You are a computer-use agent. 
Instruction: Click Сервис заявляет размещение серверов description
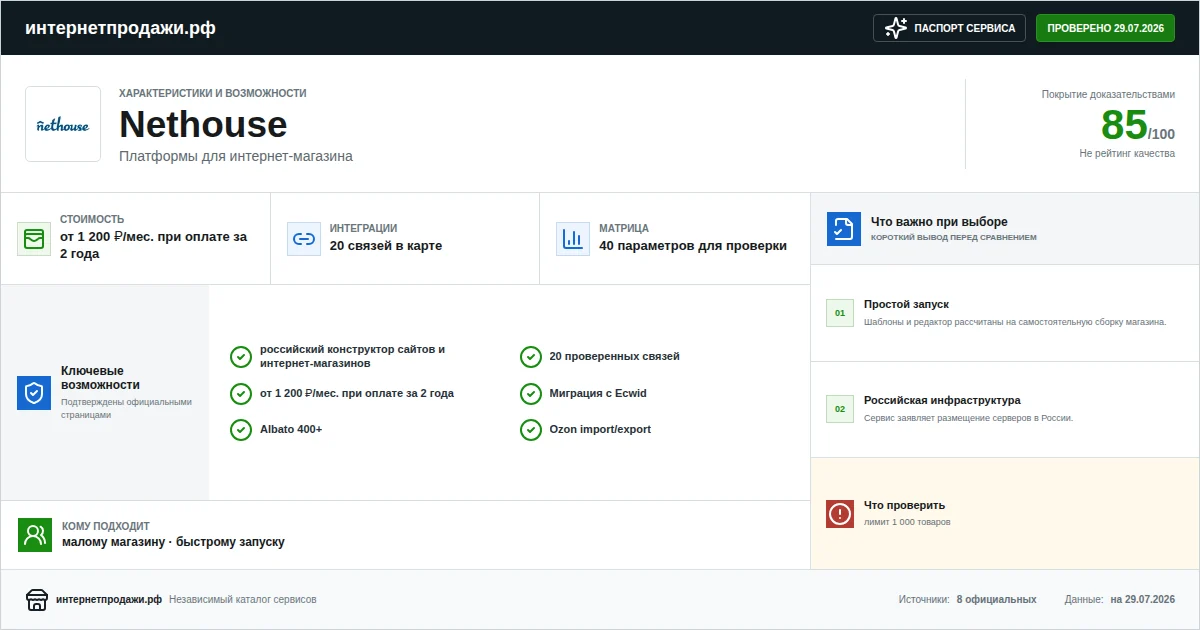pos(968,418)
